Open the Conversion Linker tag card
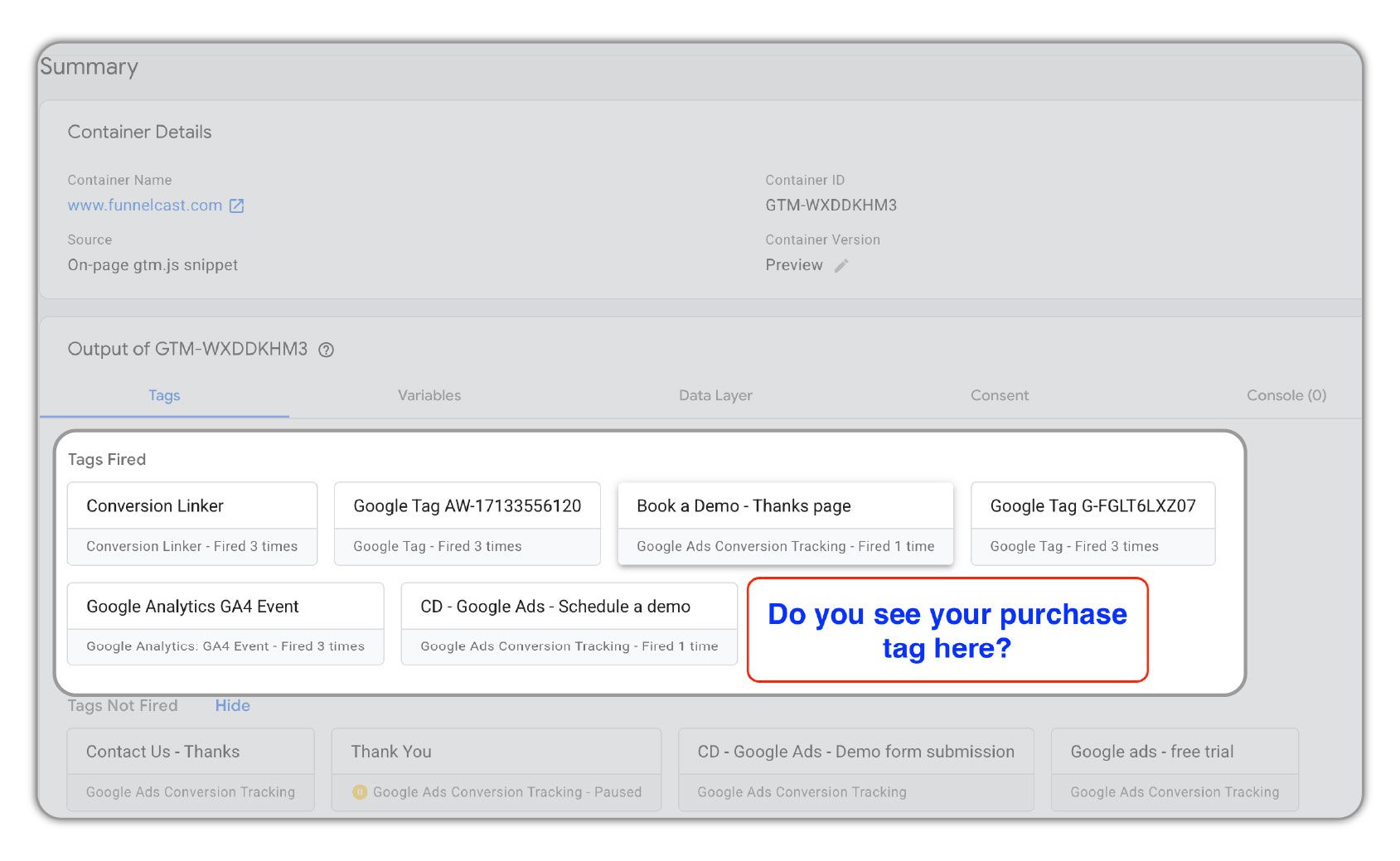The image size is (1400, 861). (x=192, y=524)
